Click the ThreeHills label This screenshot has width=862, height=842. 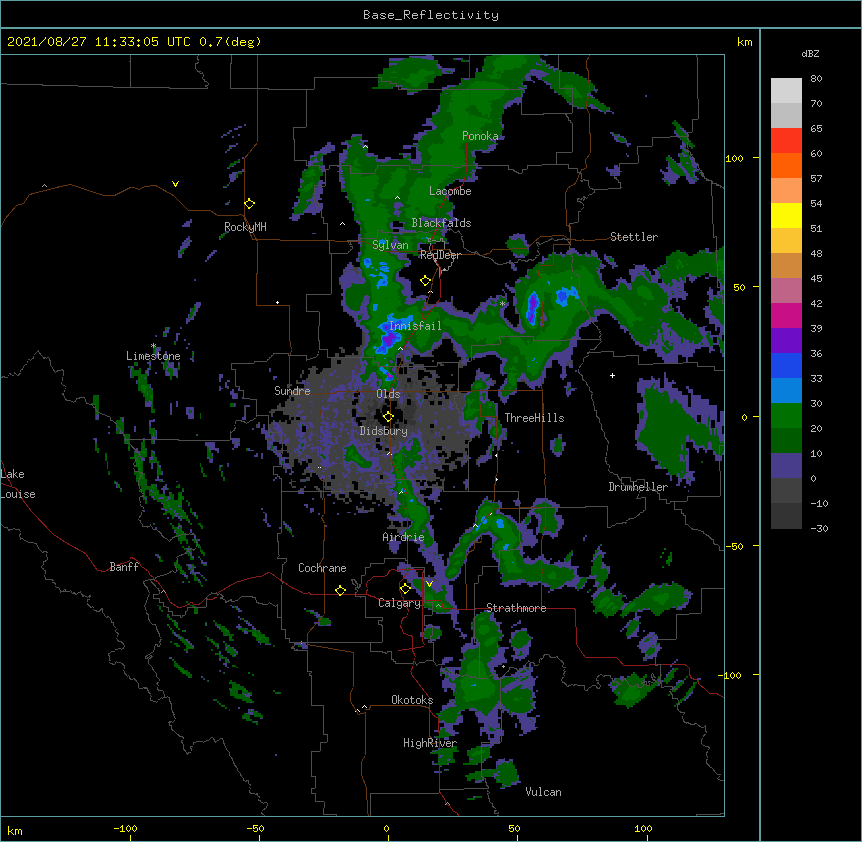click(534, 418)
